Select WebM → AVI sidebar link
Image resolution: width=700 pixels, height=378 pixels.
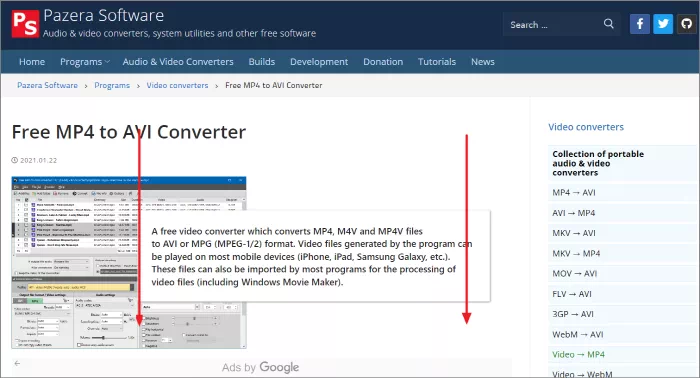point(578,334)
